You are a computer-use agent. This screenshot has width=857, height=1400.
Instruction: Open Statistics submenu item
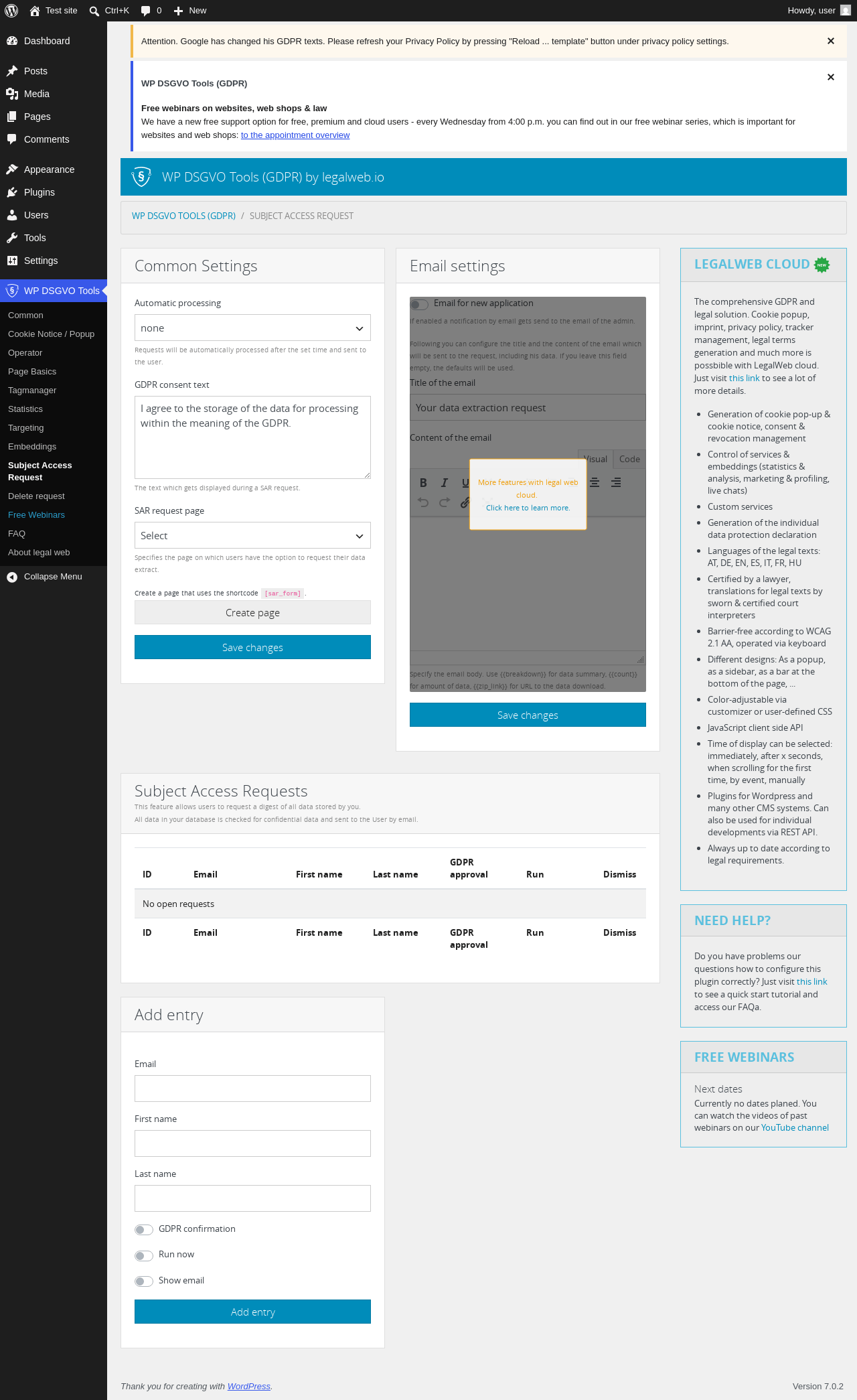click(25, 409)
